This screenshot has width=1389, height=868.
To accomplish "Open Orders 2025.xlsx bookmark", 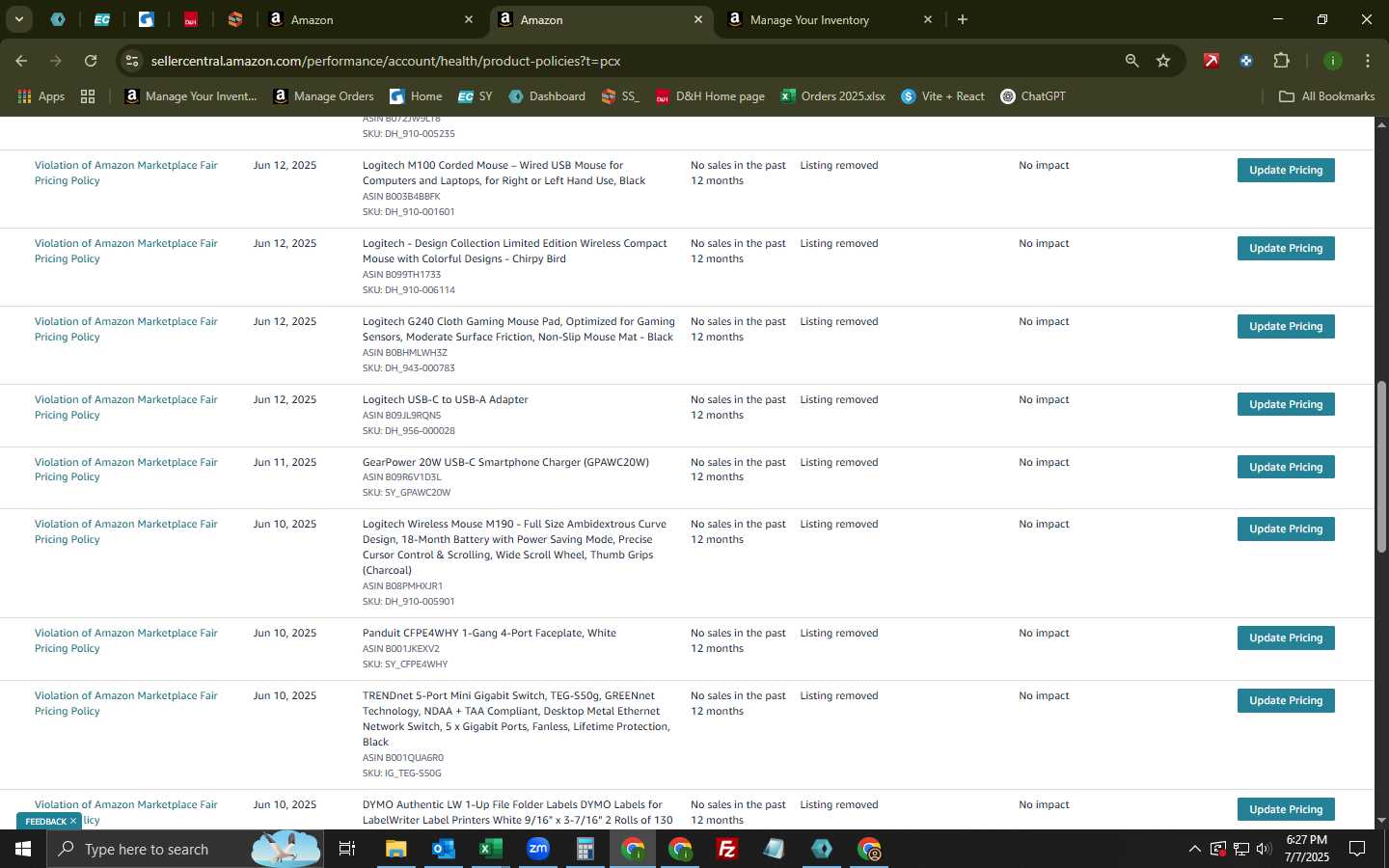I will [x=832, y=96].
